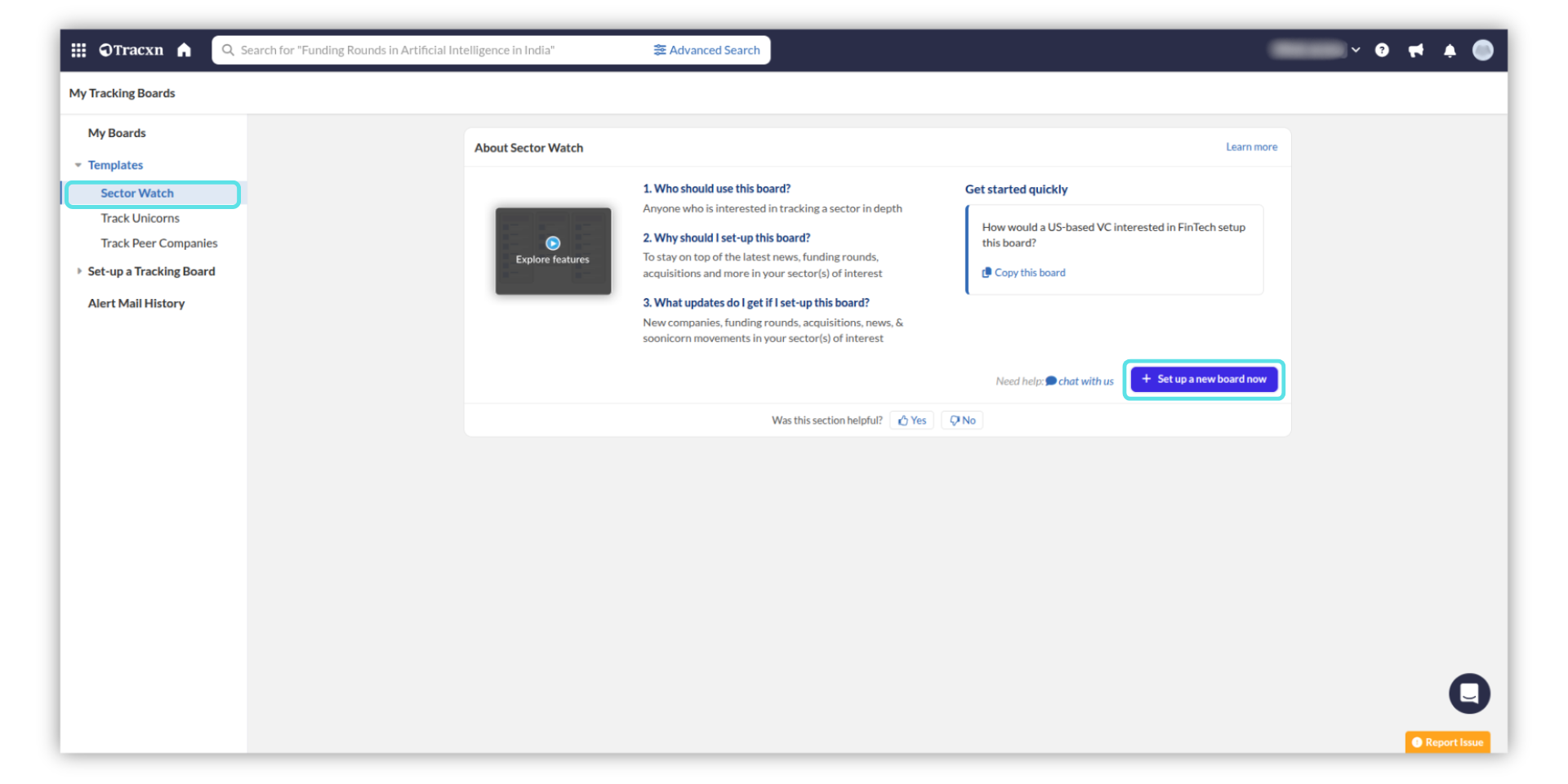Open Advanced Search filters
Viewport: 1568px width, 784px height.
point(706,51)
